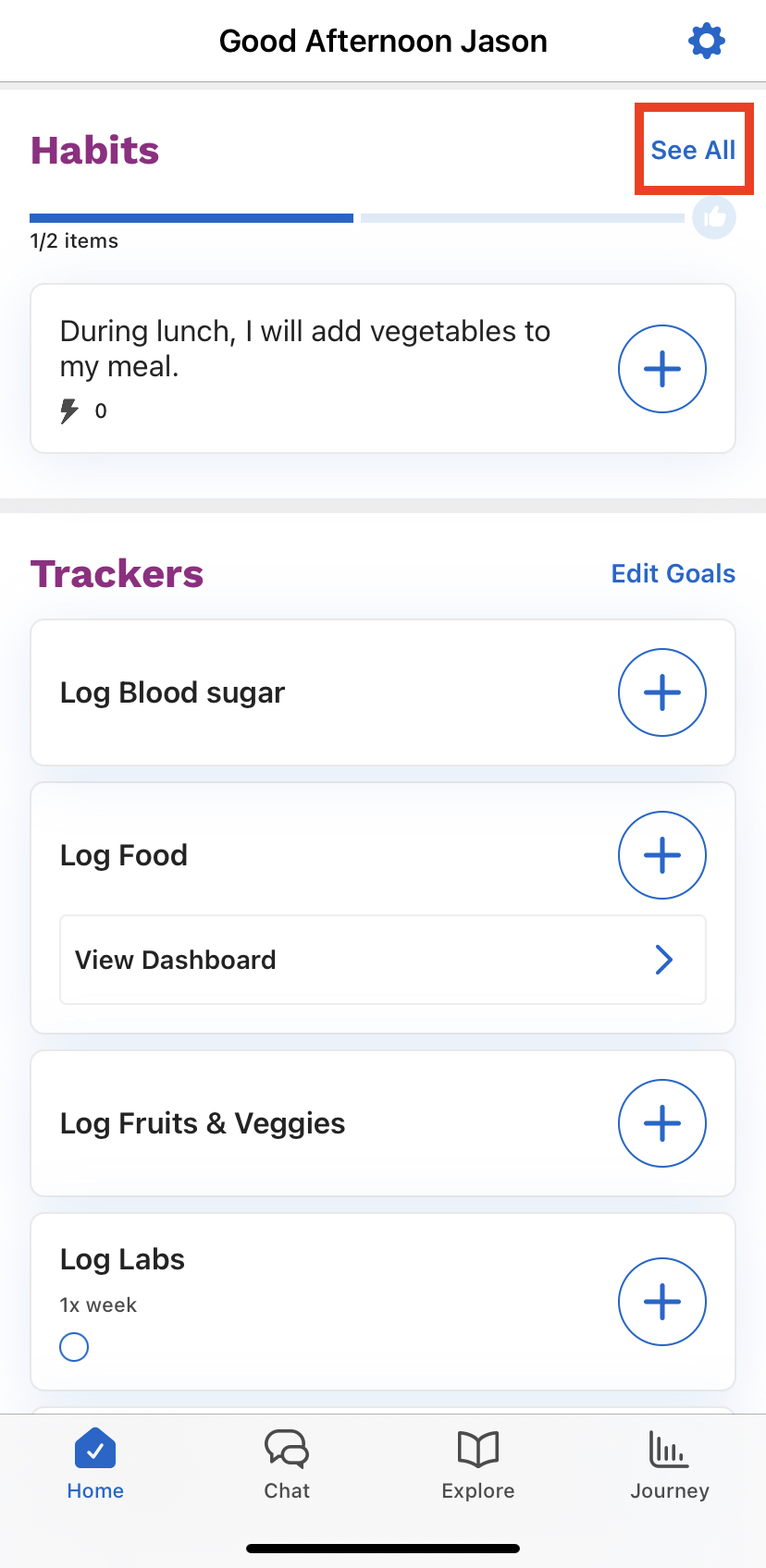Click See All habits link
Viewport: 766px width, 1568px height.
(694, 150)
